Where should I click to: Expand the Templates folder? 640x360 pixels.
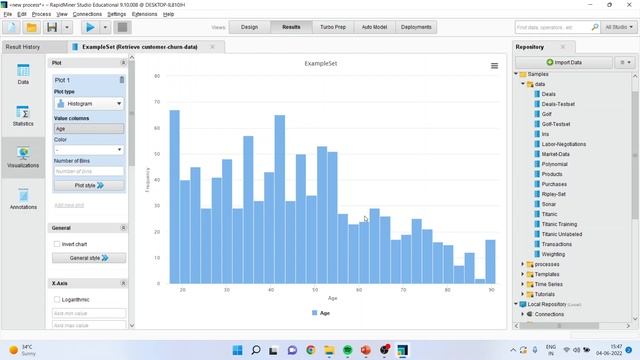coord(522,274)
